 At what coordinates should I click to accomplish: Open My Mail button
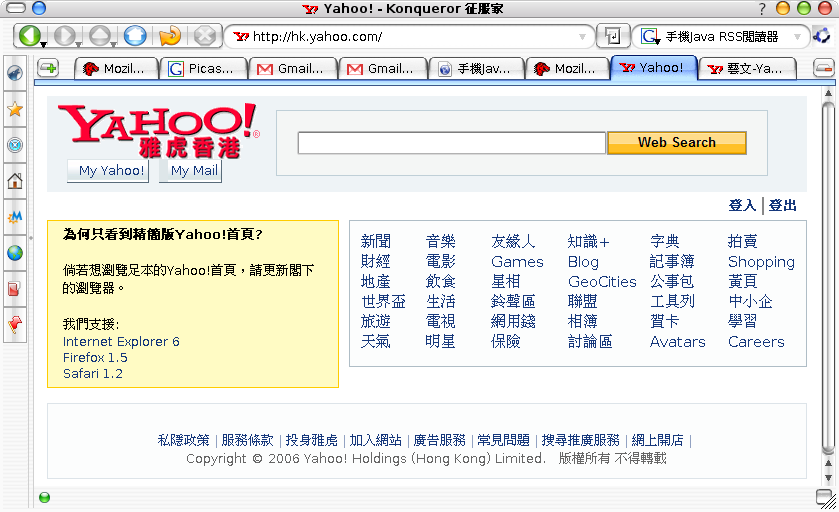[x=191, y=171]
